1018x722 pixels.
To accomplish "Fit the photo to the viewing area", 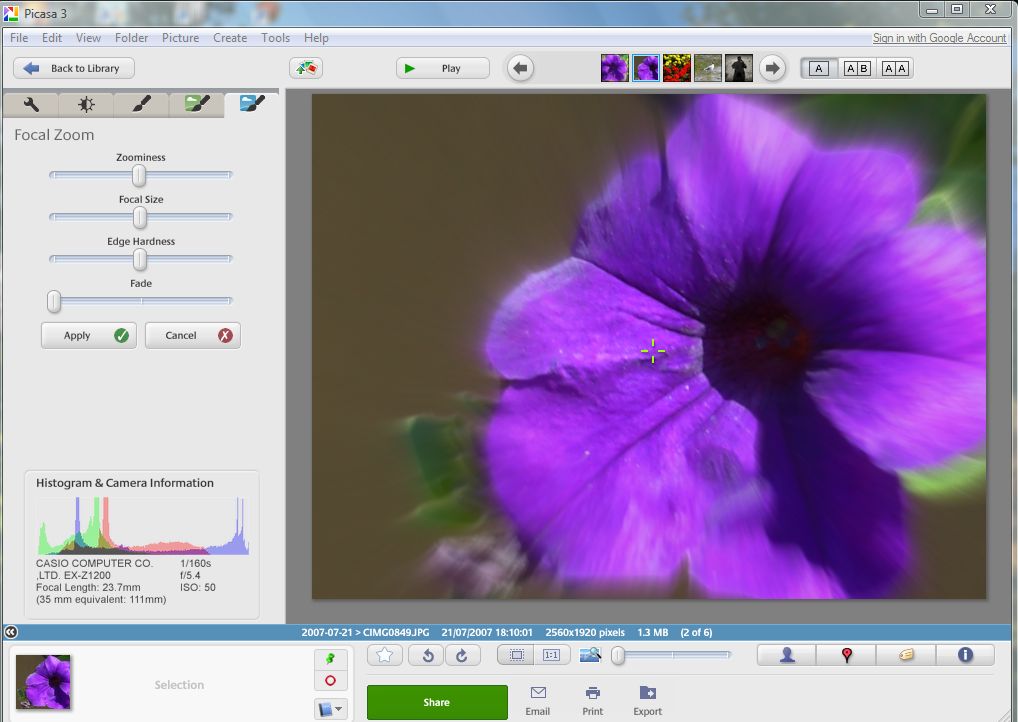I will [516, 655].
